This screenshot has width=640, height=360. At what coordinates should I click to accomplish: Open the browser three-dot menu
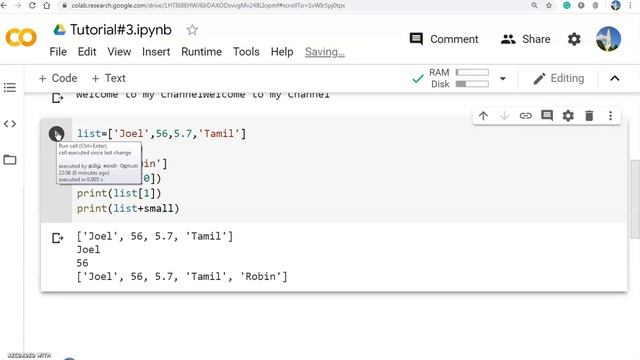pyautogui.click(x=631, y=5)
